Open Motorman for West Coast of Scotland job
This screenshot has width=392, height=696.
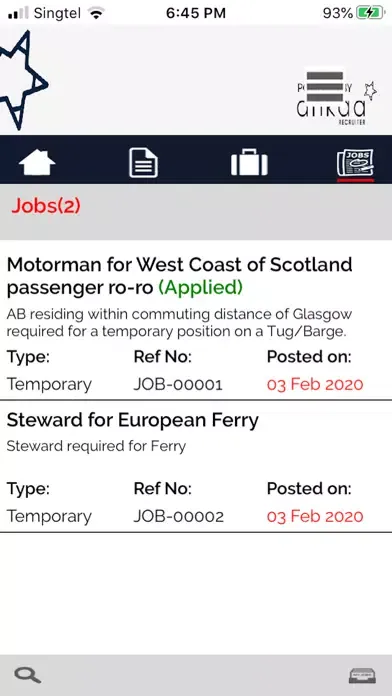(179, 276)
